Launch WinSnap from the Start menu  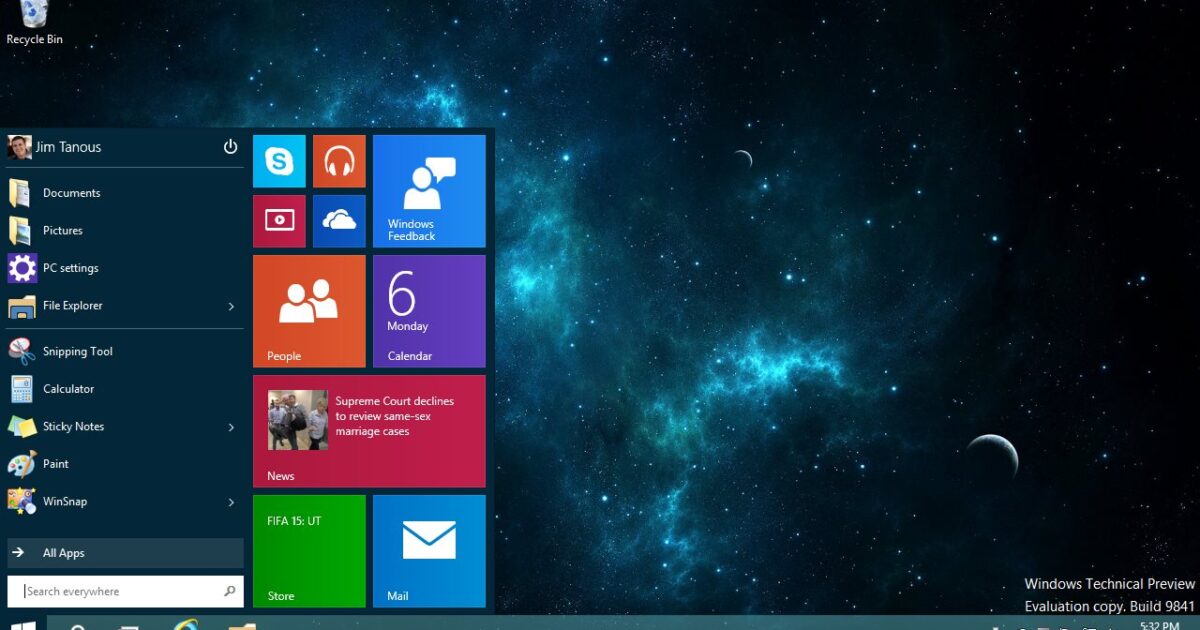[x=112, y=502]
